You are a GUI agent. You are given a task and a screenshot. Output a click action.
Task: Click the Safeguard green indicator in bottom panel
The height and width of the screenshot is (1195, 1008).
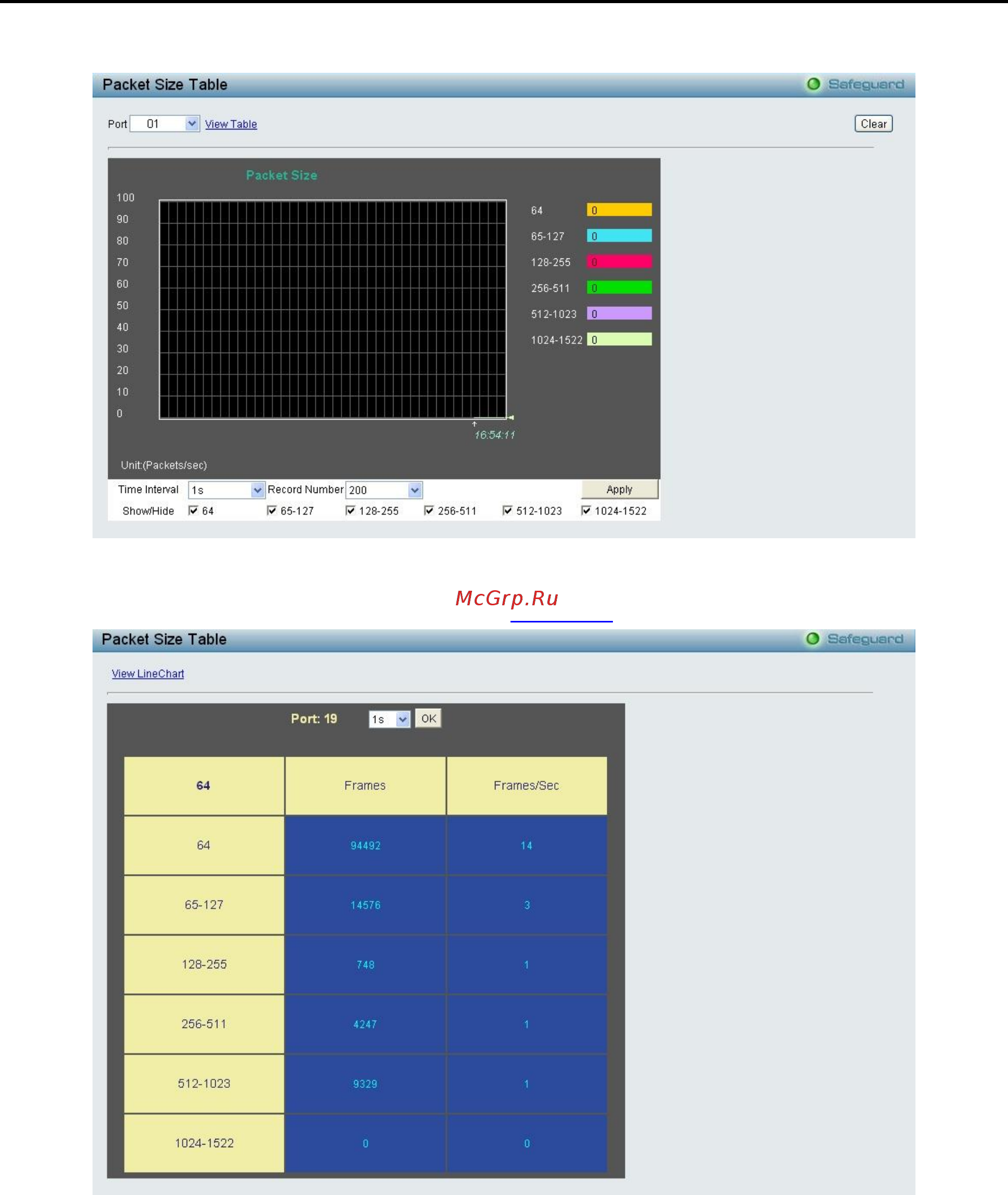(x=812, y=639)
